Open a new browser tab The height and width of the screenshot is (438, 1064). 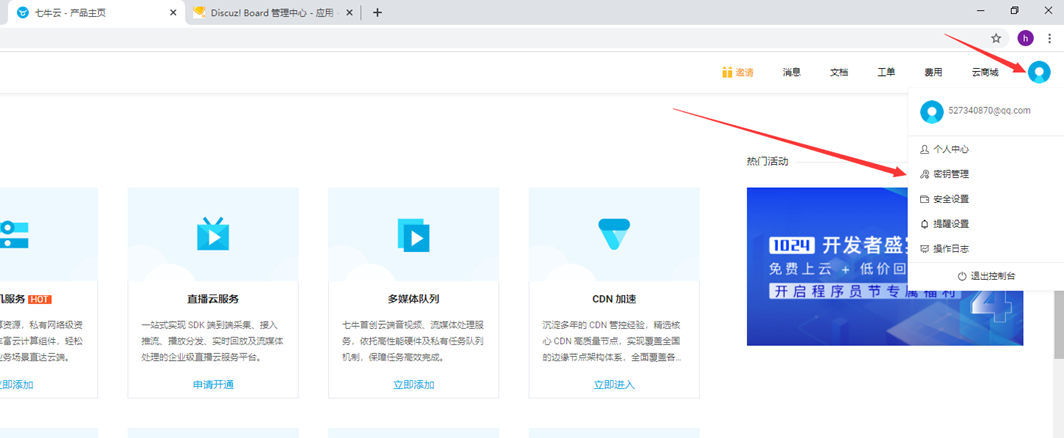pyautogui.click(x=378, y=12)
